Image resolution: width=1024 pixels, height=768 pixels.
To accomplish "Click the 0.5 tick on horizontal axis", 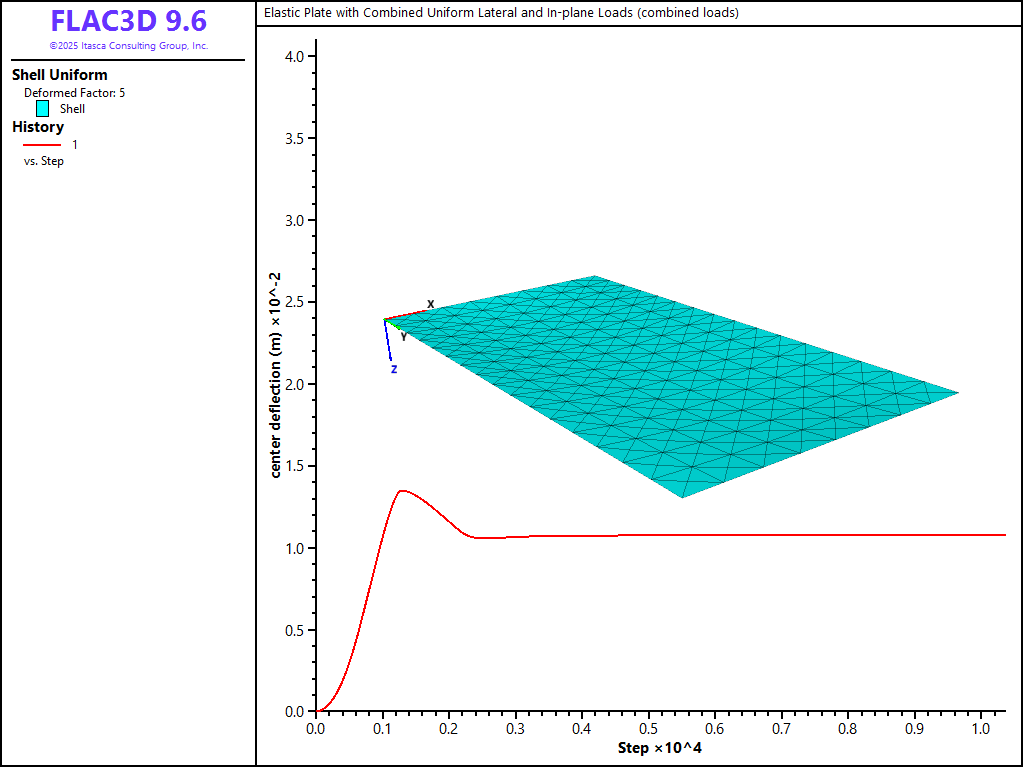I will (x=648, y=729).
